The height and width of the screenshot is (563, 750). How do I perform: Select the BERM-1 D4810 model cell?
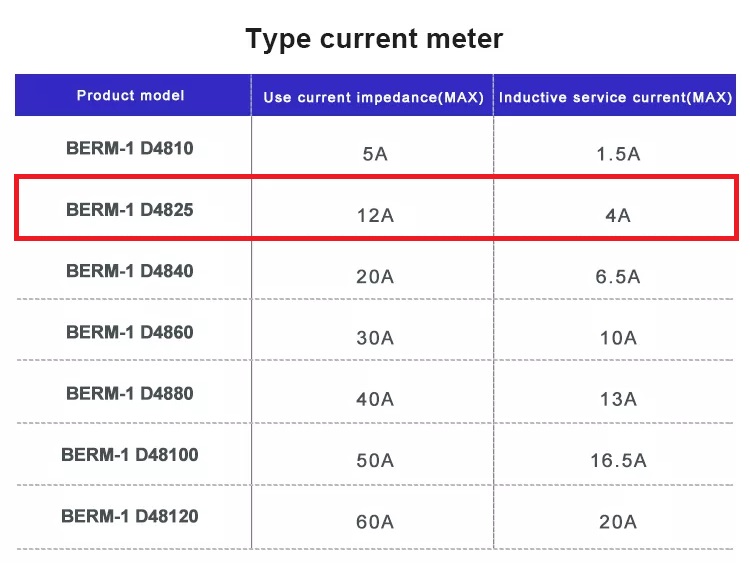pyautogui.click(x=130, y=148)
